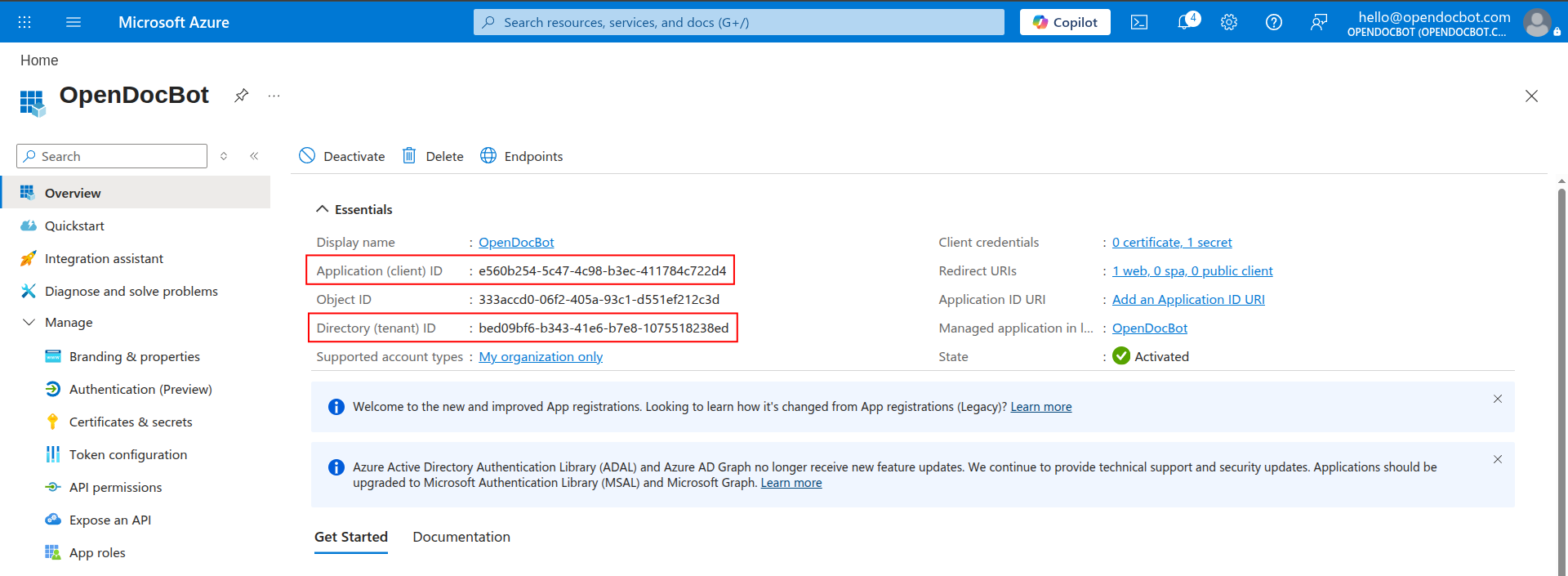
Task: Go to Branding & properties
Action: 136,356
